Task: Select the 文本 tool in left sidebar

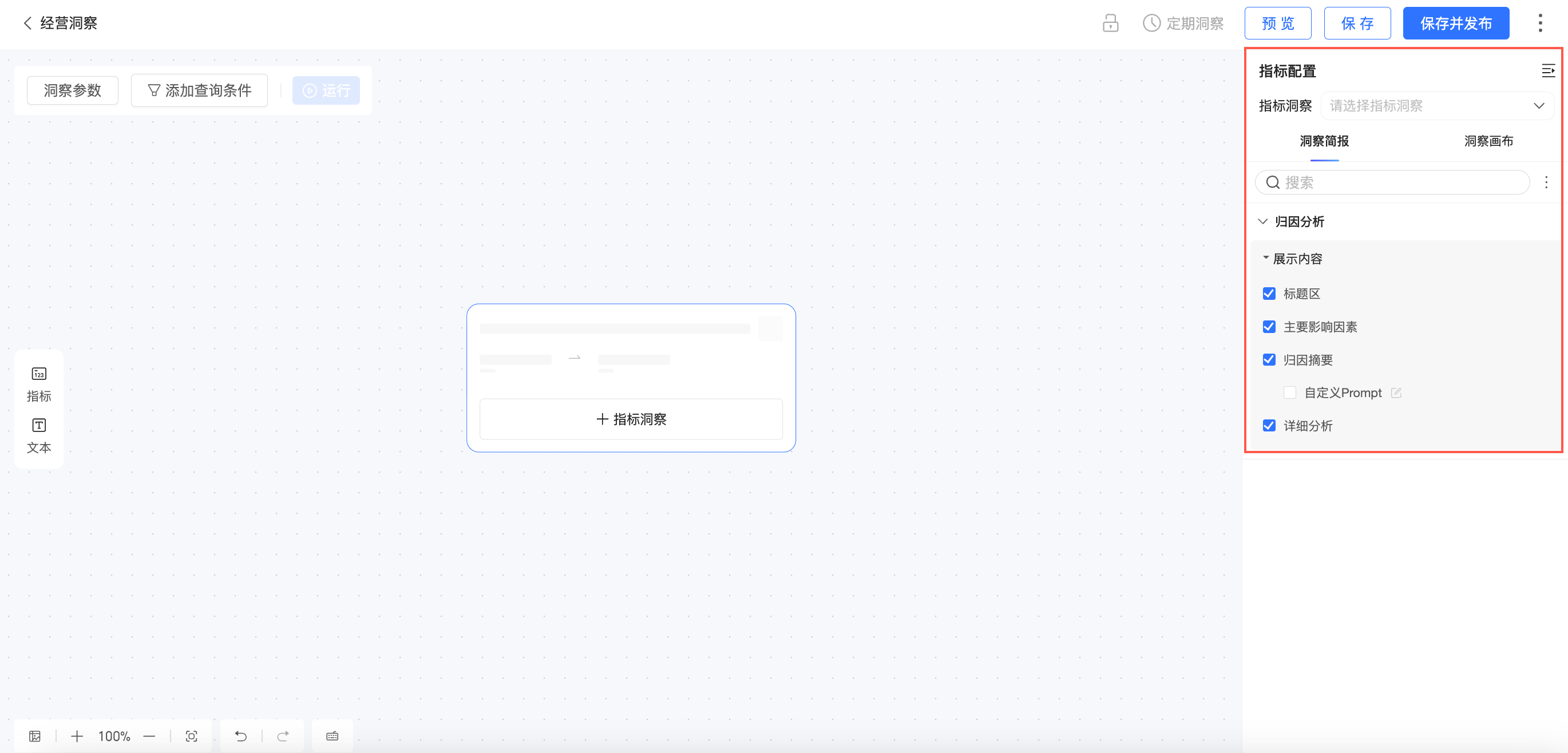Action: pos(39,435)
